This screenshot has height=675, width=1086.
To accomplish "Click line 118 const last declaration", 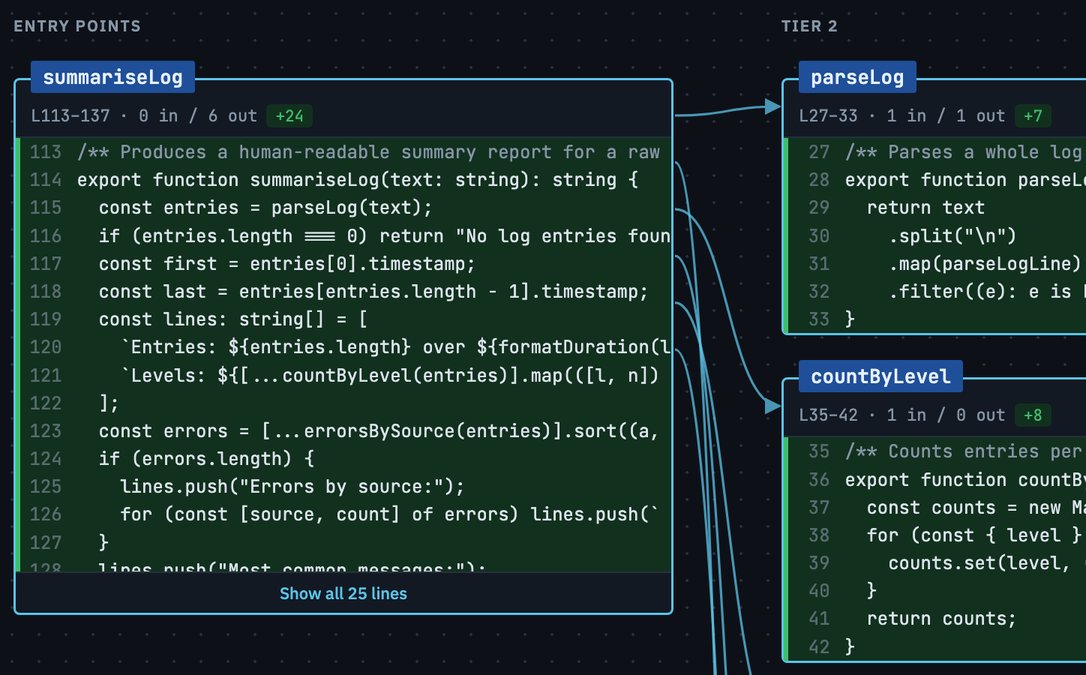I will tap(346, 291).
